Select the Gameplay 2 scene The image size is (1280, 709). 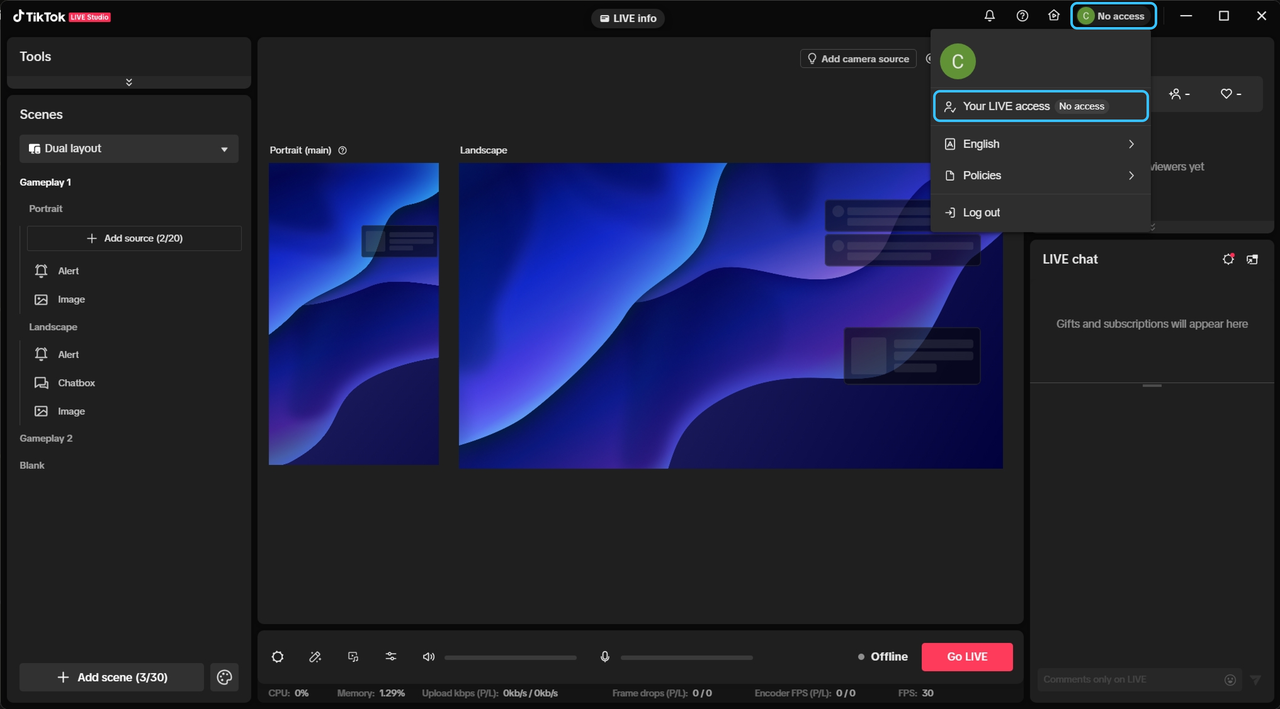[x=46, y=438]
